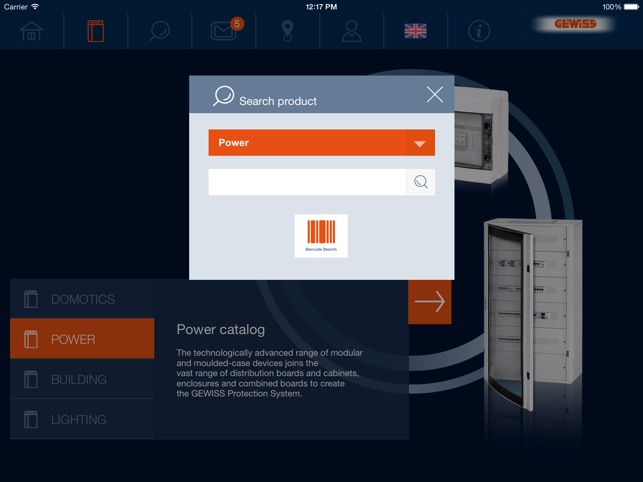Tap the 12:17 PM clock
This screenshot has width=643, height=482.
[x=321, y=7]
